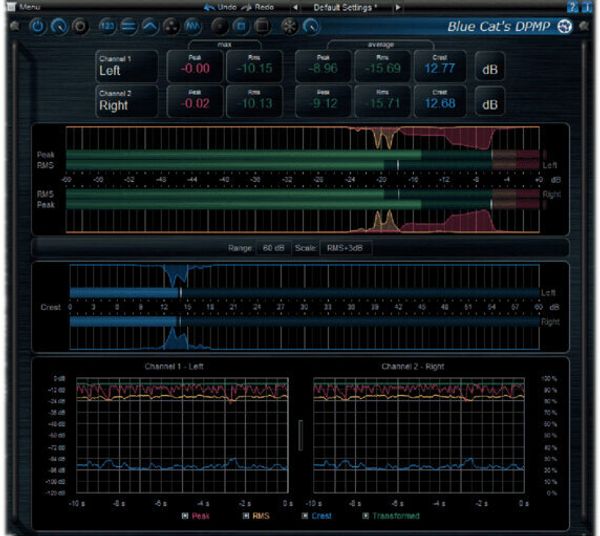Select next preset with right arrow
This screenshot has width=600, height=536.
click(398, 7)
